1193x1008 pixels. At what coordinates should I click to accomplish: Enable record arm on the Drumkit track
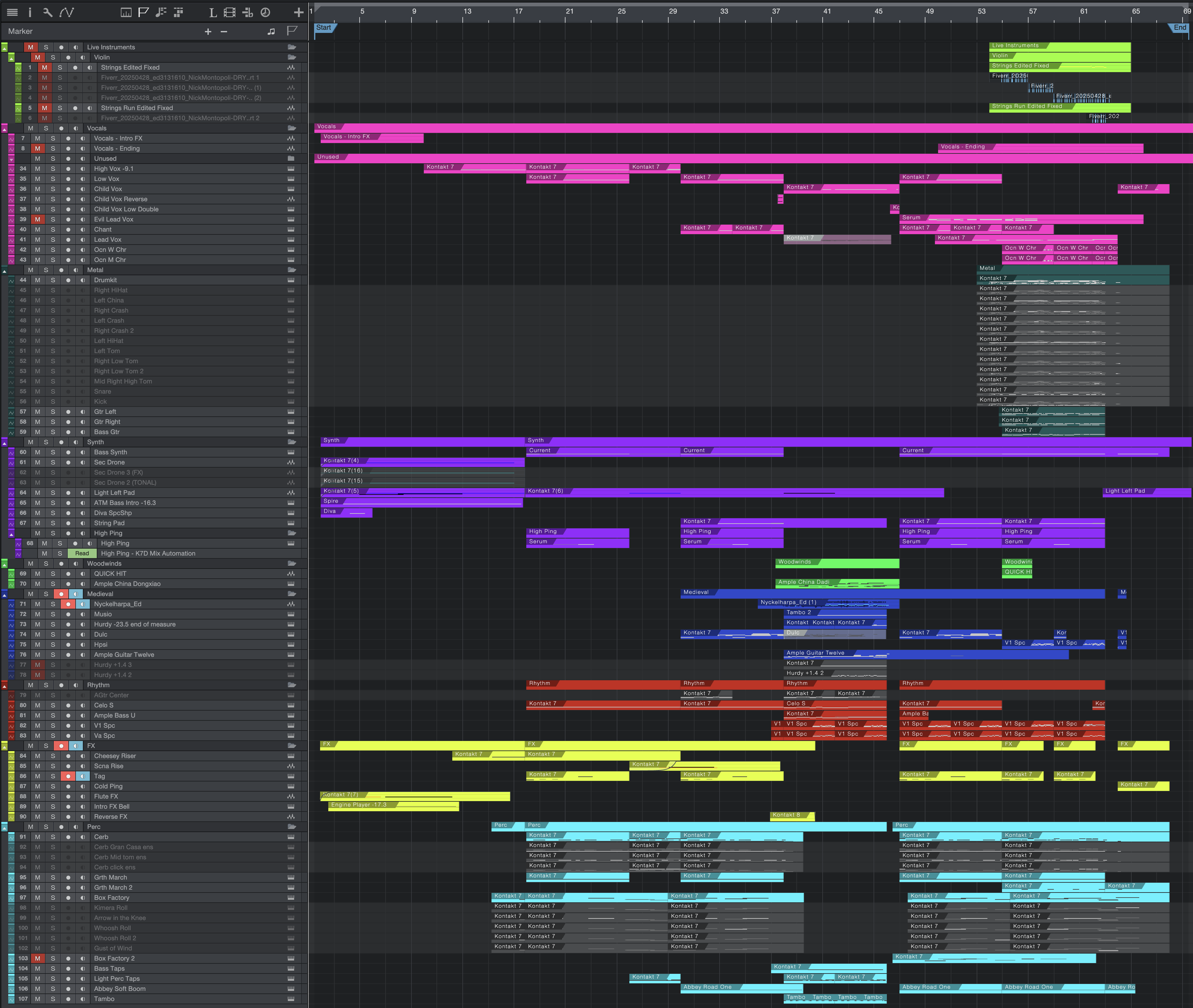68,280
